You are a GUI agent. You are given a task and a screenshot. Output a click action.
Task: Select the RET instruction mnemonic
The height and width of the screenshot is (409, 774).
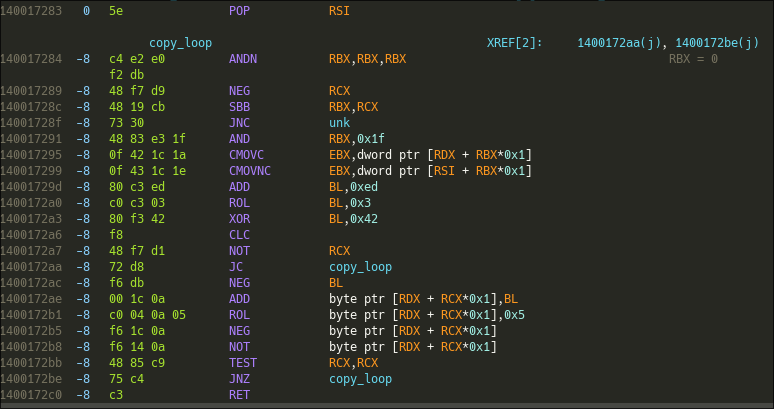[240, 394]
